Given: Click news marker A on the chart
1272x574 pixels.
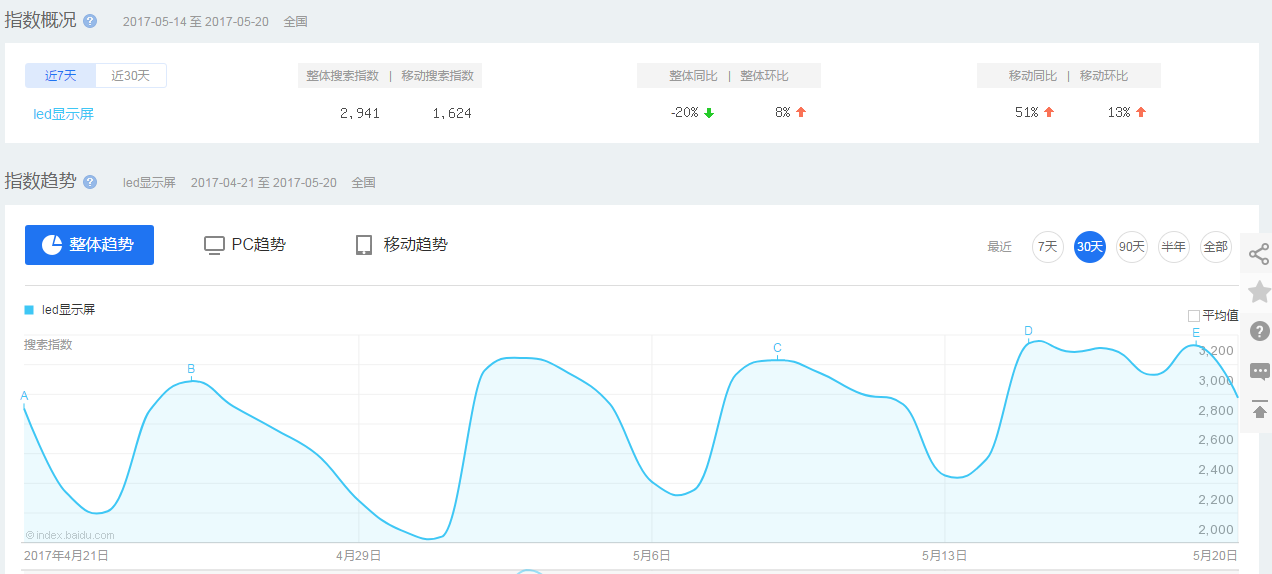Looking at the screenshot, I should (x=24, y=396).
